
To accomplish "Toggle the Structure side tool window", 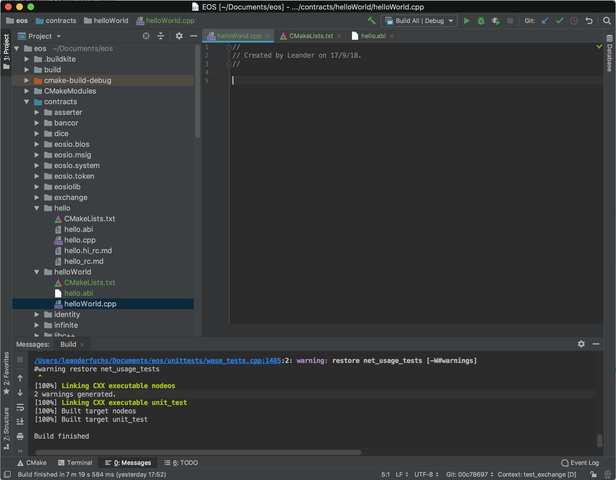I will [x=5, y=425].
